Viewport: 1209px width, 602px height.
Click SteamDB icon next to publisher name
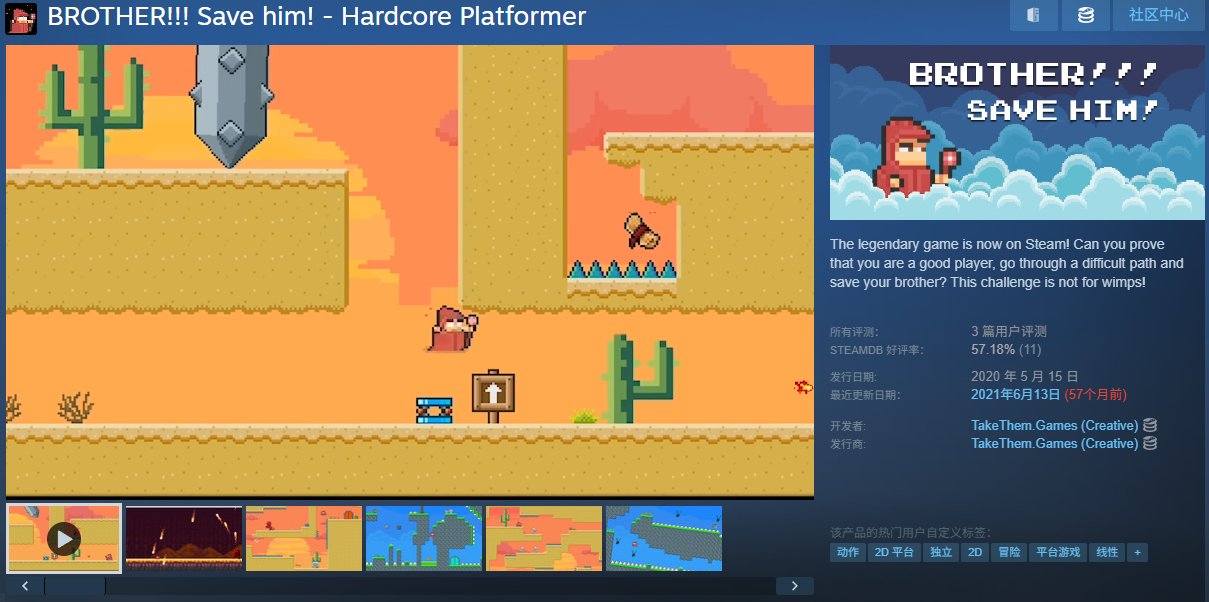[x=1150, y=443]
